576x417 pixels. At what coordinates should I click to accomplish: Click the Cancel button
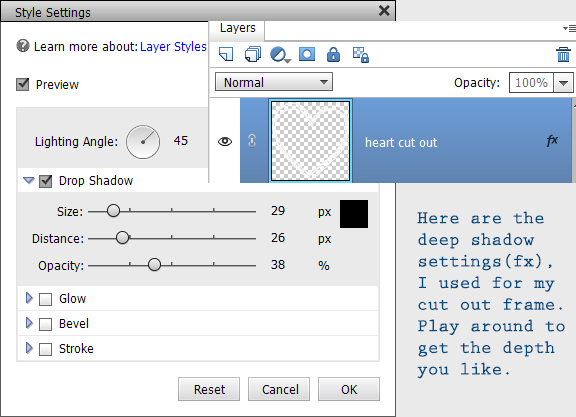(x=279, y=389)
